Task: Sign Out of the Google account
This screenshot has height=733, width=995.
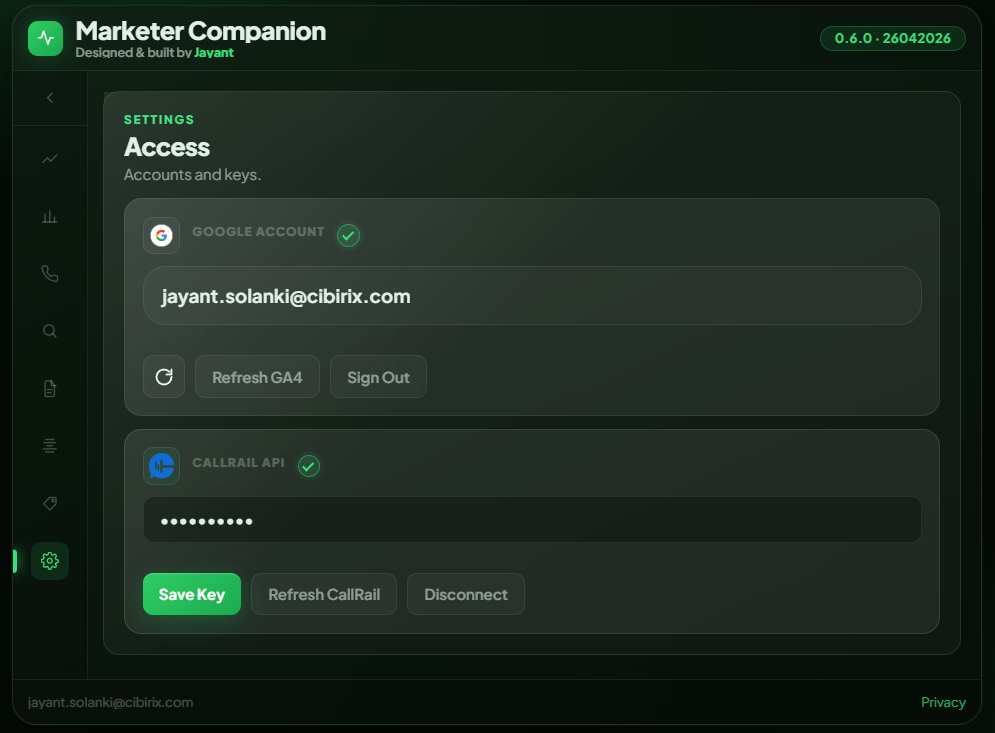Action: point(378,377)
